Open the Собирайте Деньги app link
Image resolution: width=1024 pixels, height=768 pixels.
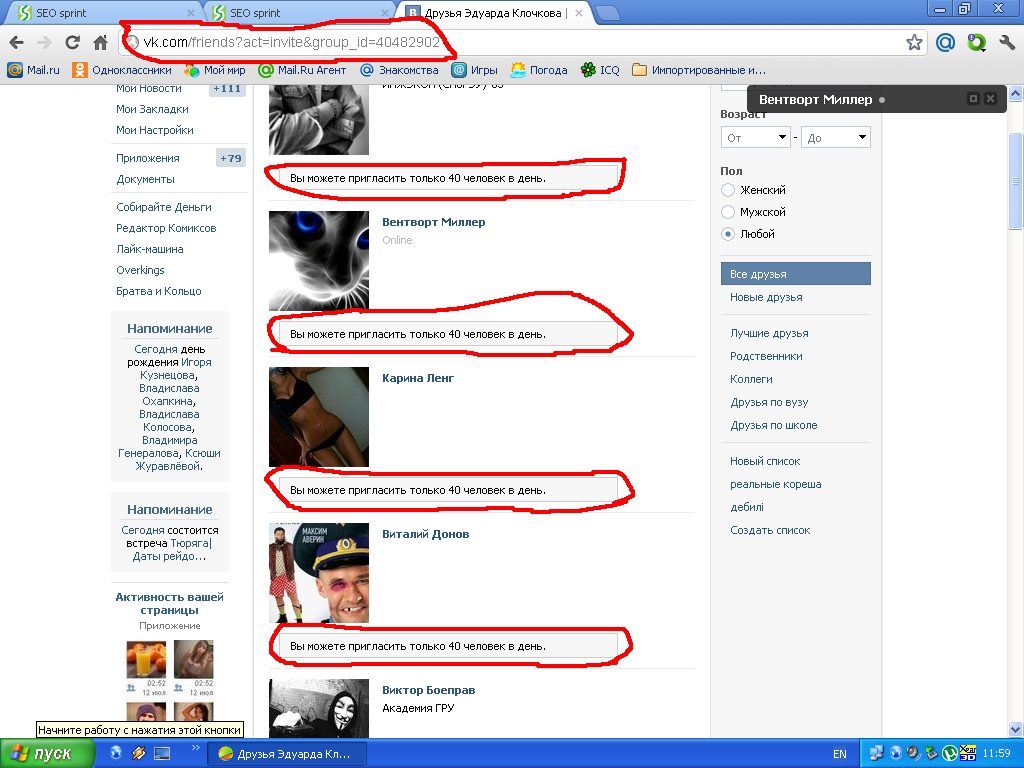164,207
